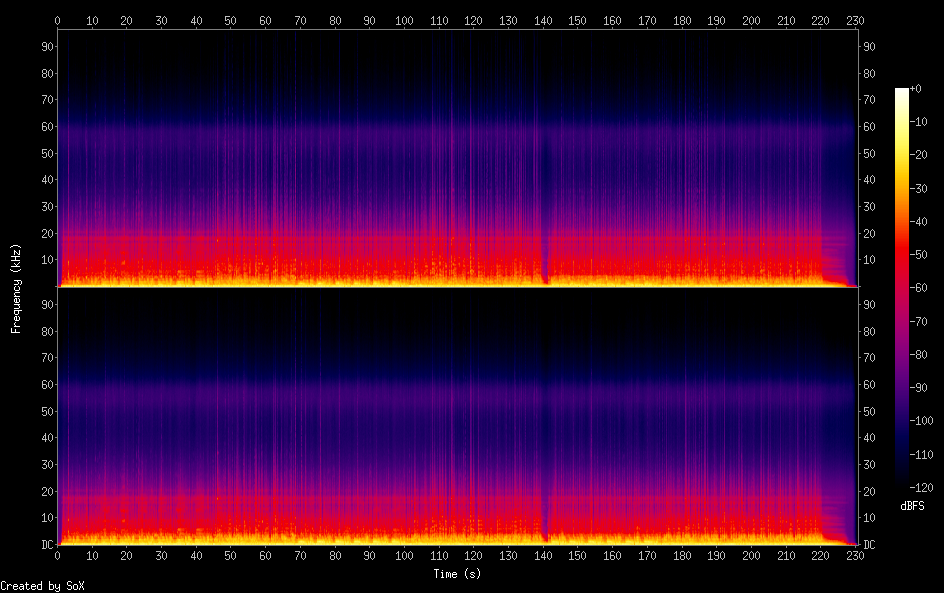This screenshot has height=593, width=944.
Task: Click the "DC" label right of the lower channel
Action: coord(869,545)
